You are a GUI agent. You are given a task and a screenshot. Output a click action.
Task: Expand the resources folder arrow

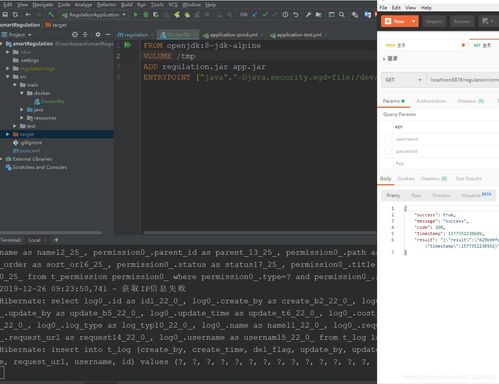pos(22,118)
